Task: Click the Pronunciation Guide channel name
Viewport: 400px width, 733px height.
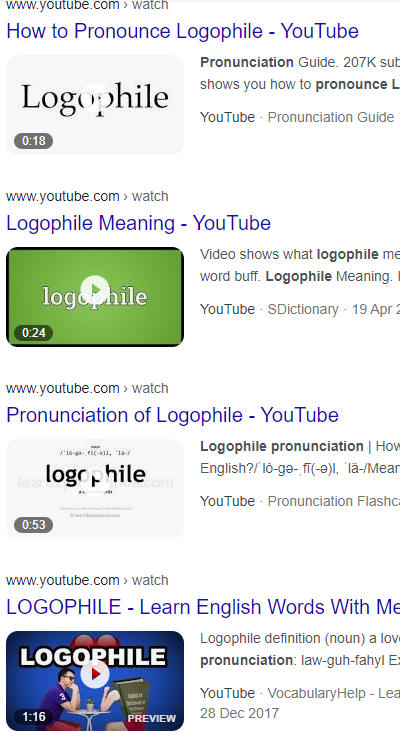Action: [331, 117]
